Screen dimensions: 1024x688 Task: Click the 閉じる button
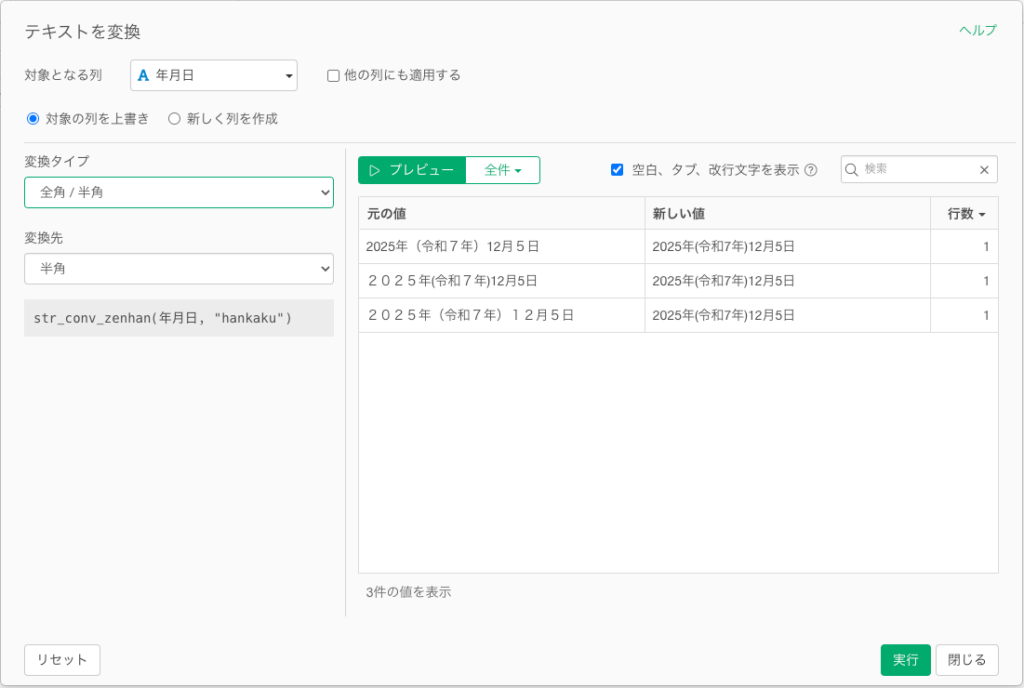[x=967, y=660]
